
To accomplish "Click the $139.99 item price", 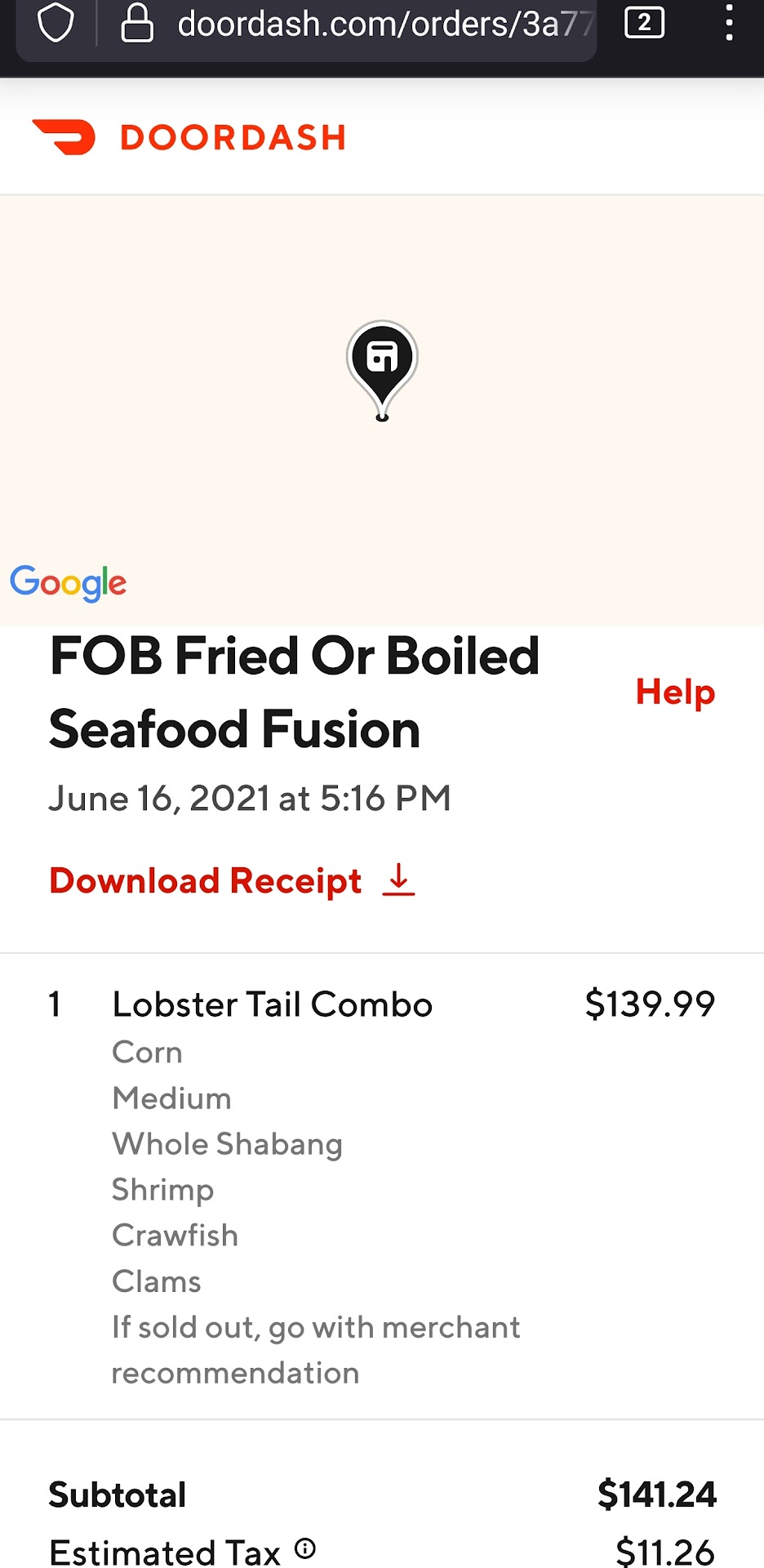I will pos(650,1004).
